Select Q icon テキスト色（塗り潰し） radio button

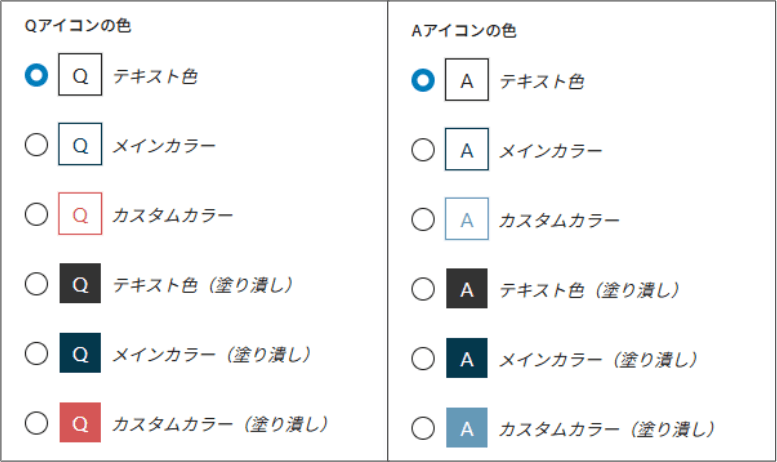pos(36,284)
